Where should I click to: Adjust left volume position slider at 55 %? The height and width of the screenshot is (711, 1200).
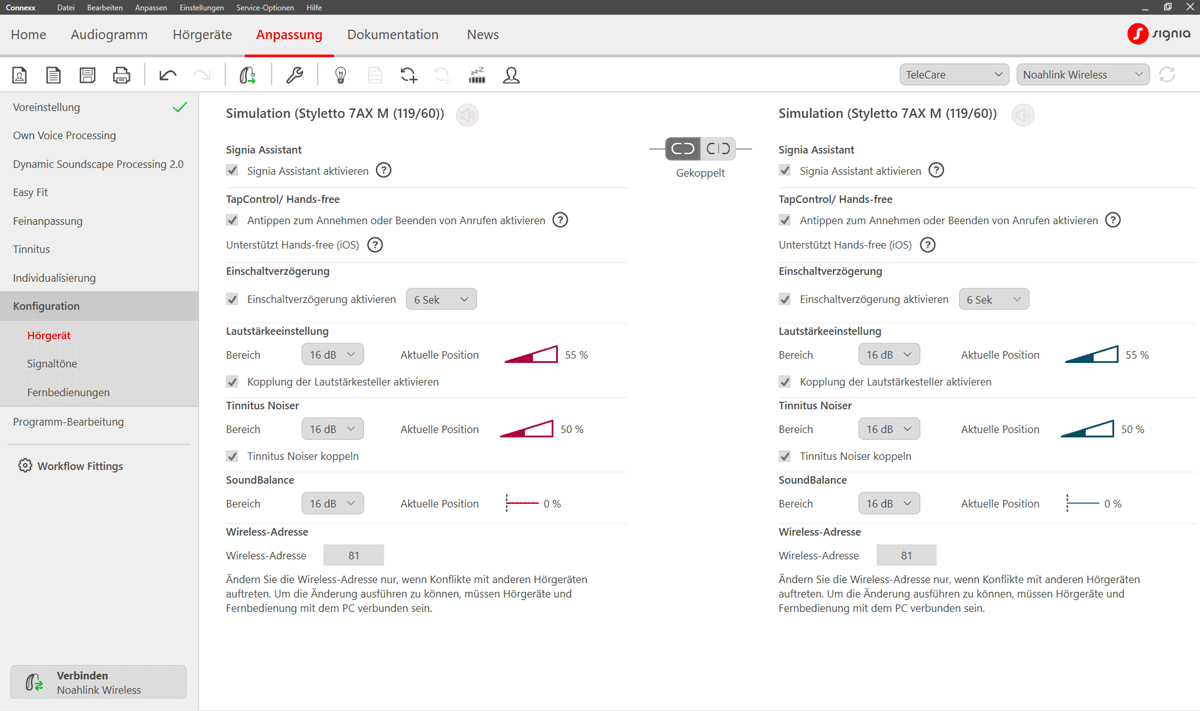530,355
